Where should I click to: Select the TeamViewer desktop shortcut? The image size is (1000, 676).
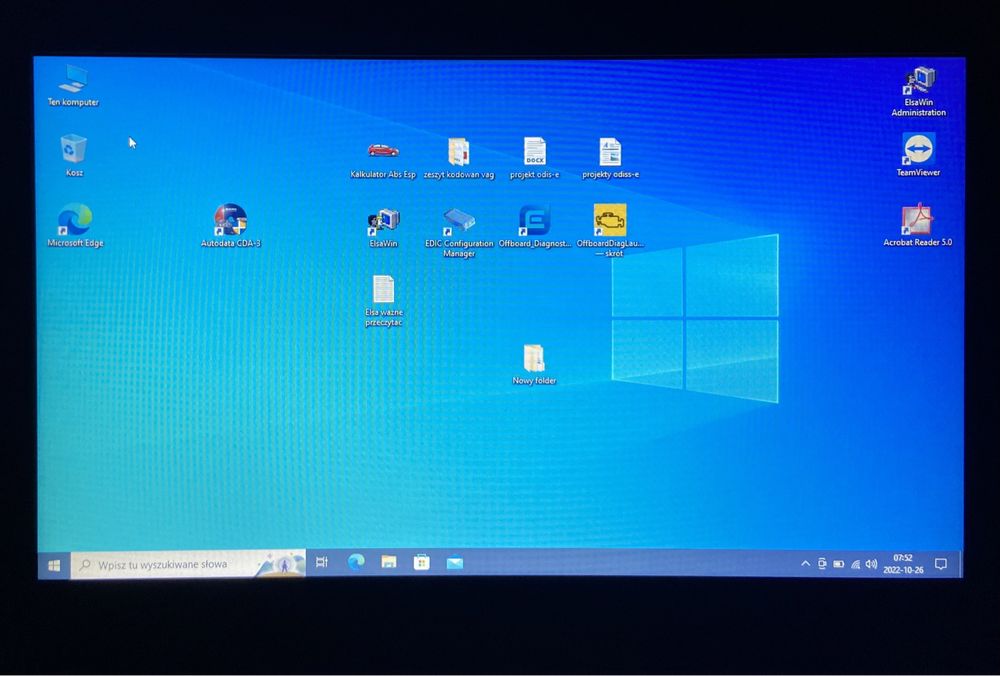(x=918, y=154)
